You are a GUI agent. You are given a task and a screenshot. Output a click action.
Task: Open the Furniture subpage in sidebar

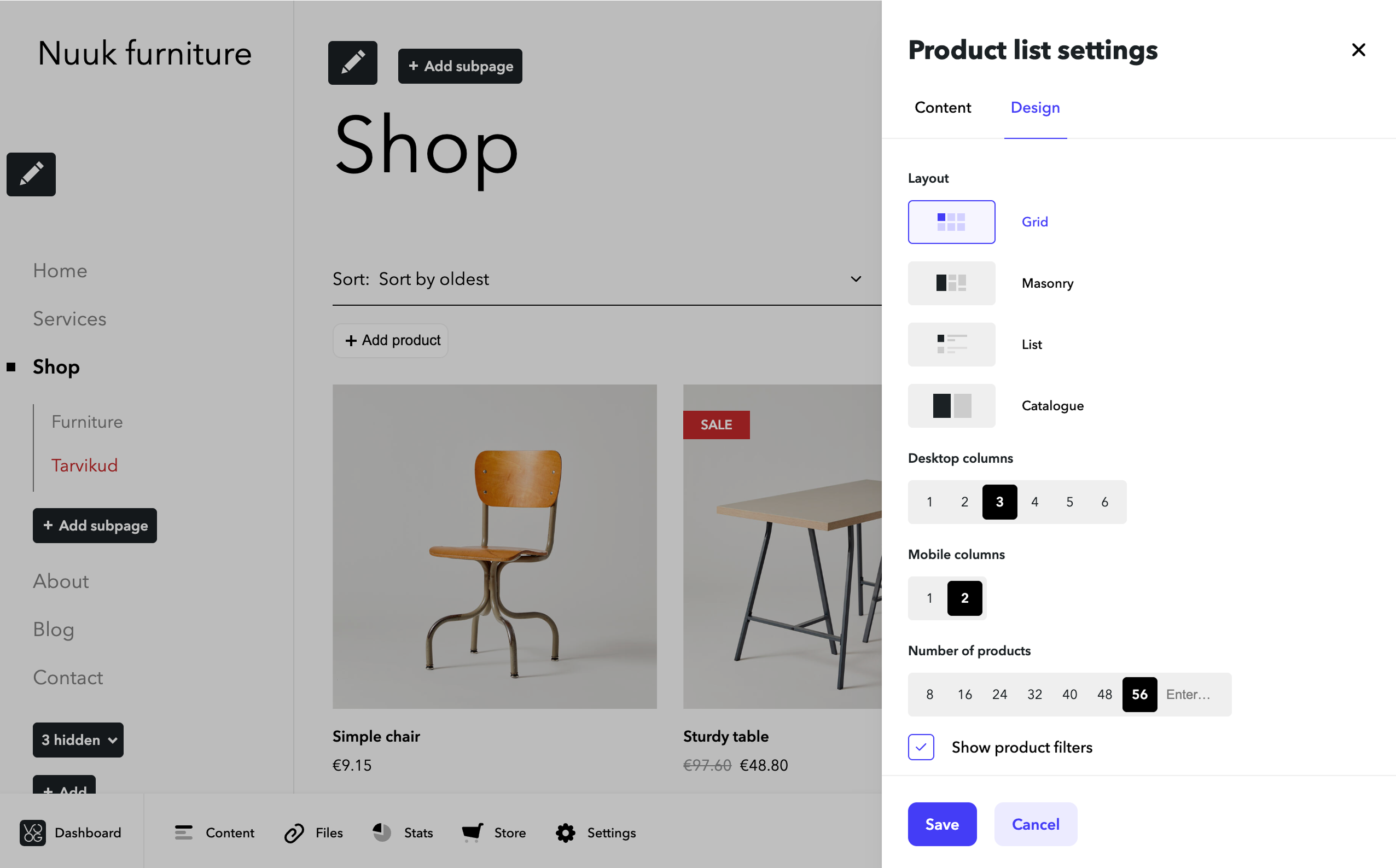click(88, 421)
